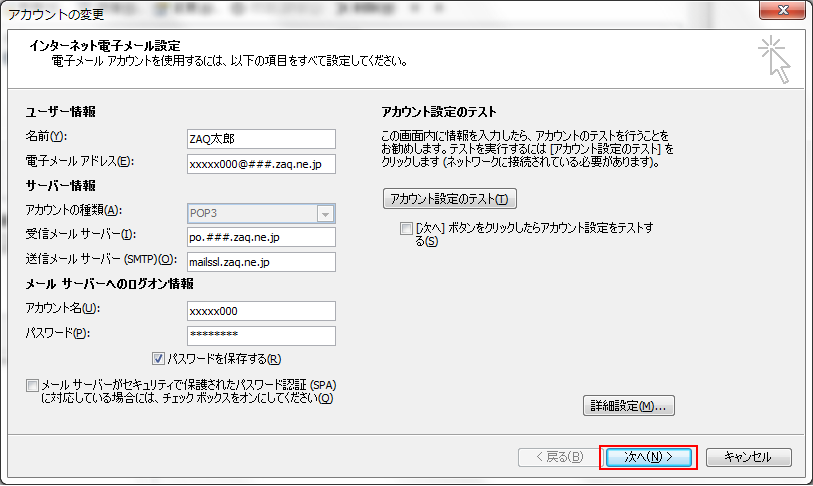Click the パスワード input field
This screenshot has width=813, height=486.
261,336
